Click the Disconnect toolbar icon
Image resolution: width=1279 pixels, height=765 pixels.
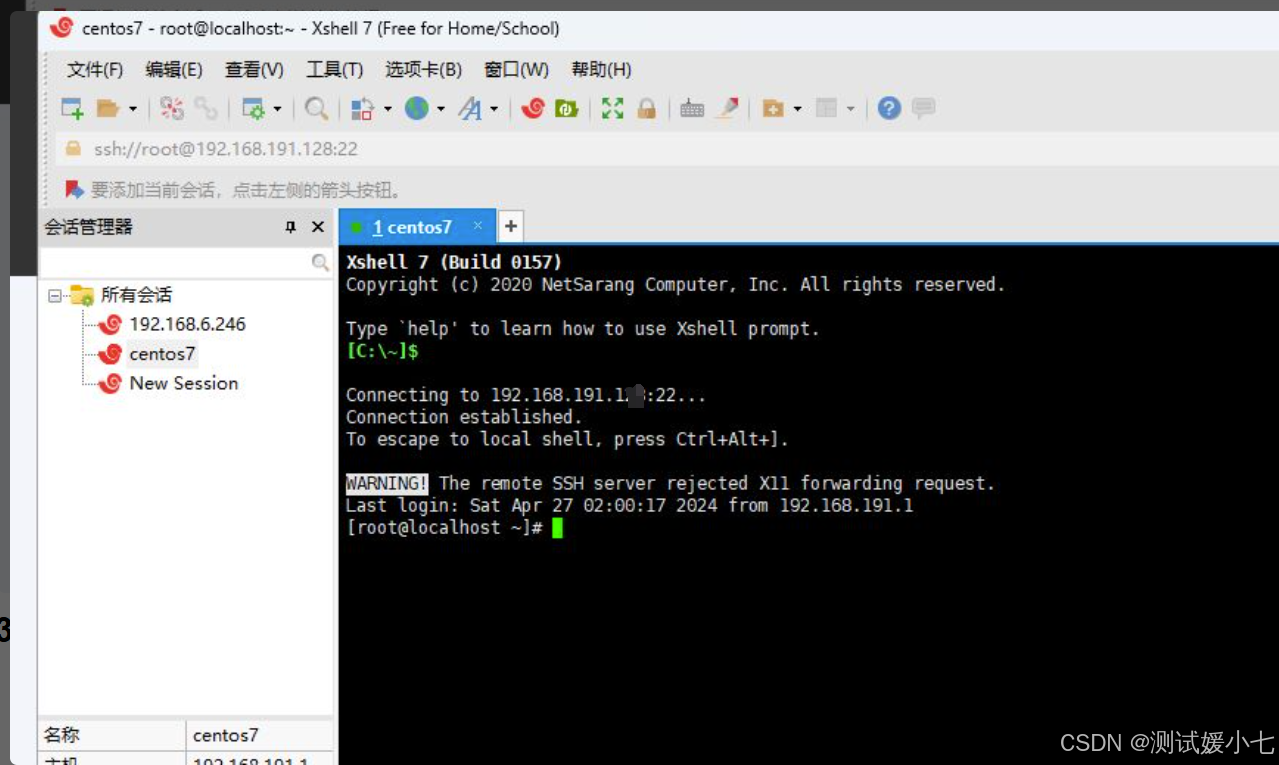pos(172,109)
